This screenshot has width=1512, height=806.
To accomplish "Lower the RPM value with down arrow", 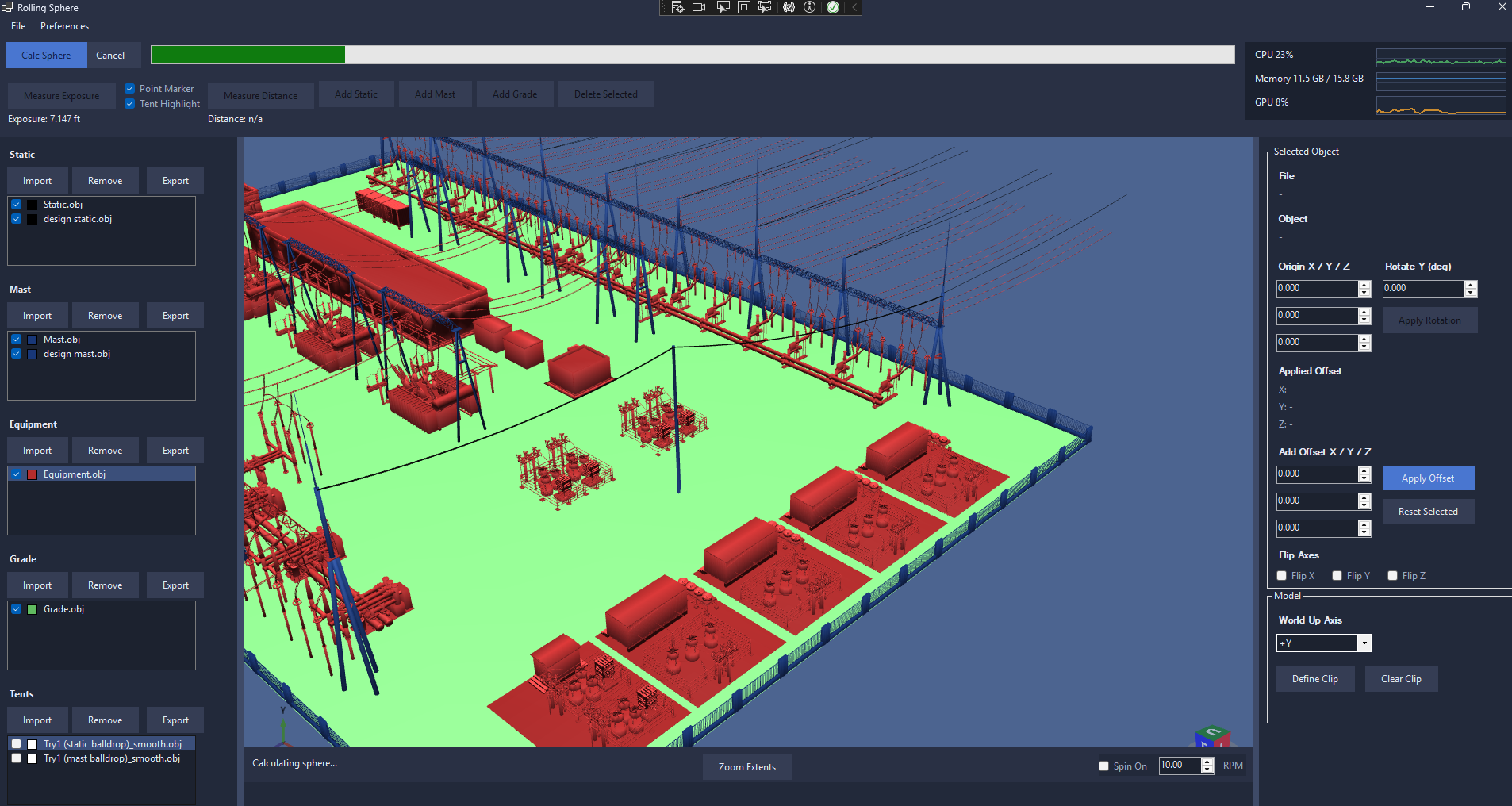I will click(1207, 770).
